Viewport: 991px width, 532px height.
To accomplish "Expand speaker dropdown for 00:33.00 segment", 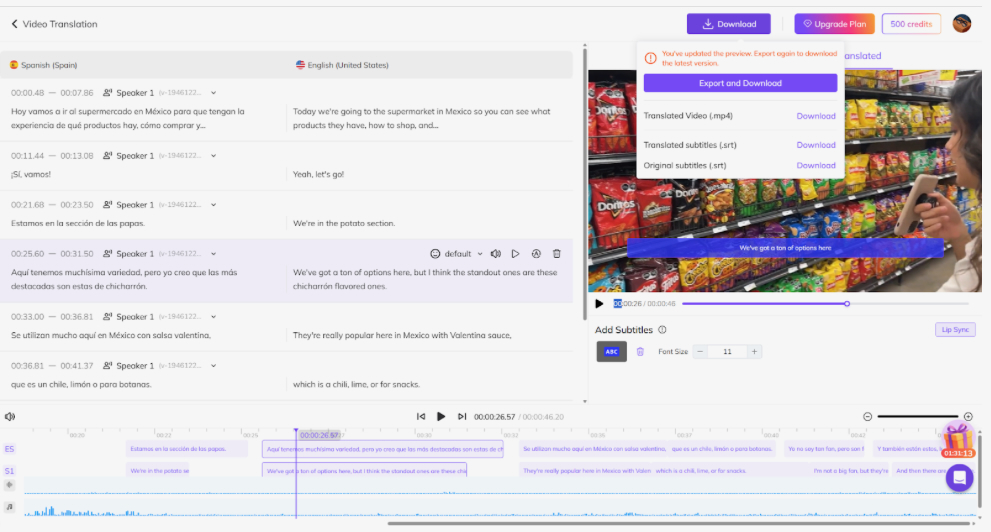I will pyautogui.click(x=214, y=317).
